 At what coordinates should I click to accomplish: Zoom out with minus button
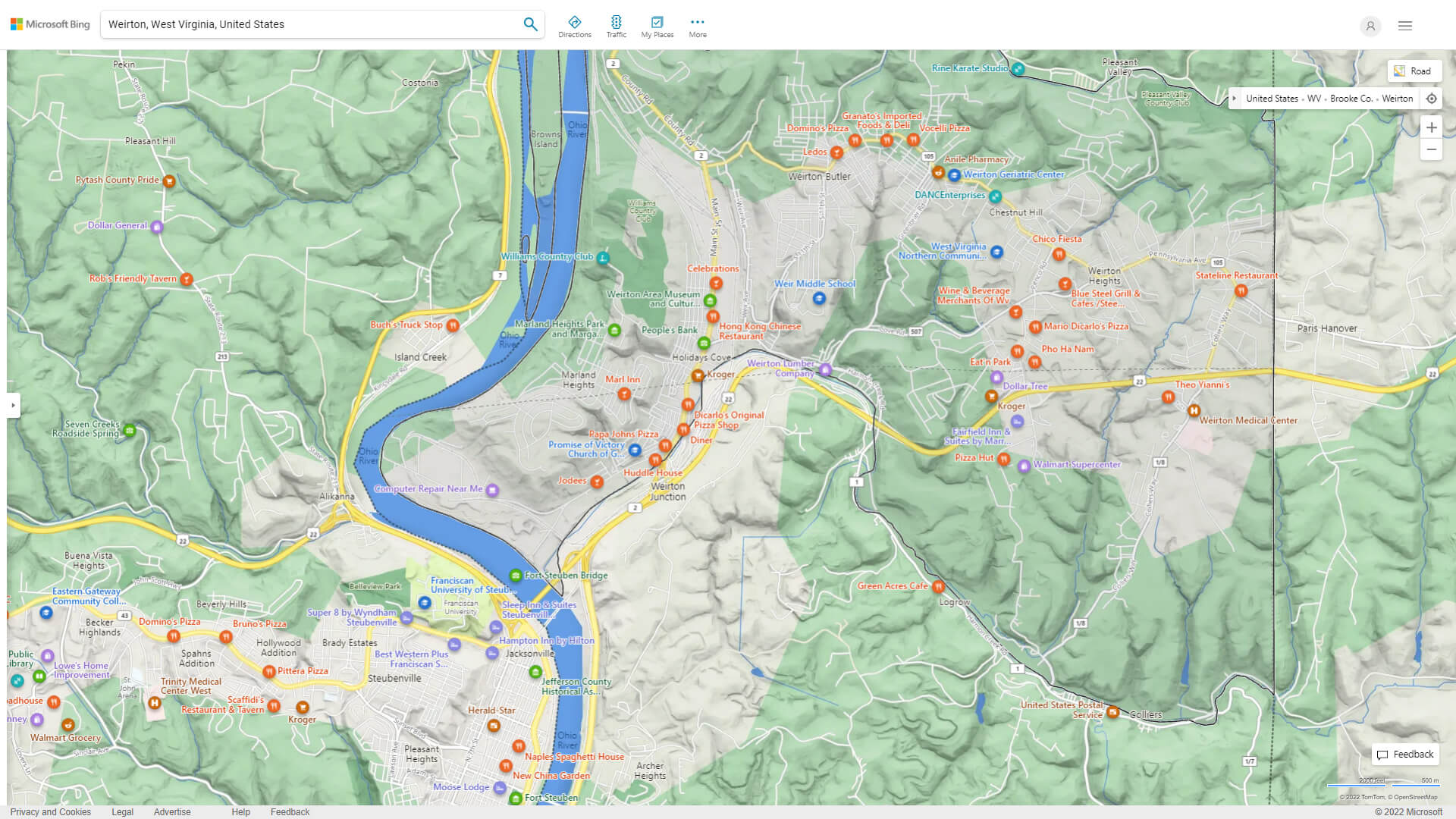[1431, 149]
